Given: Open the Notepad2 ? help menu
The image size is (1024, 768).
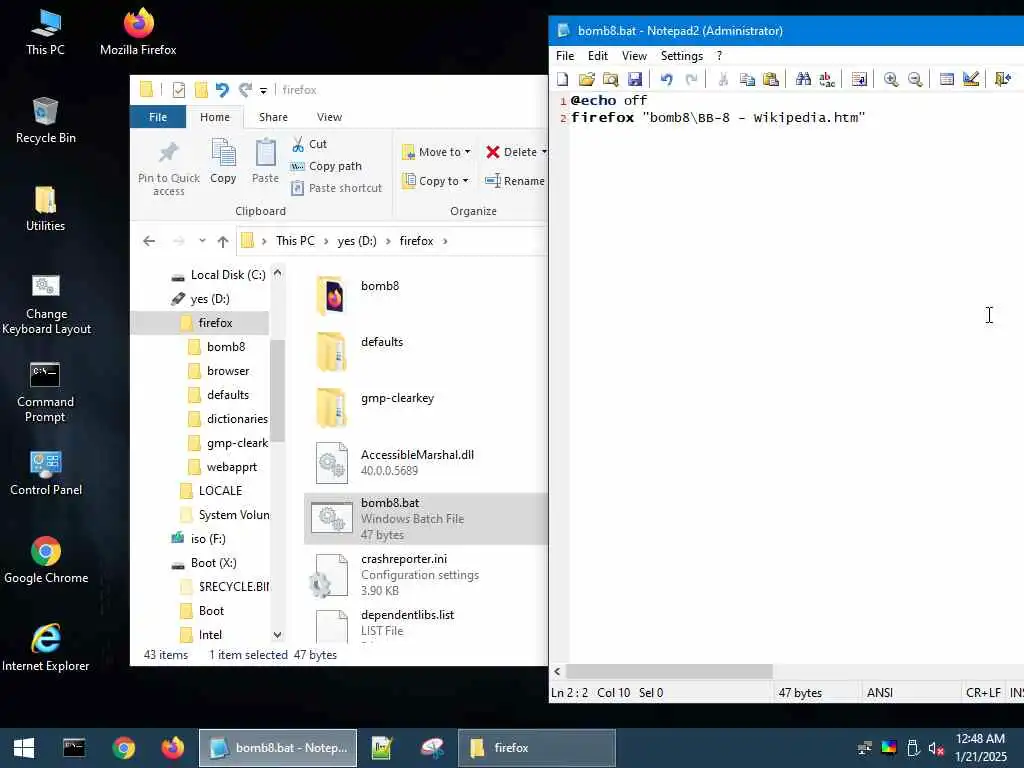Looking at the screenshot, I should [719, 56].
